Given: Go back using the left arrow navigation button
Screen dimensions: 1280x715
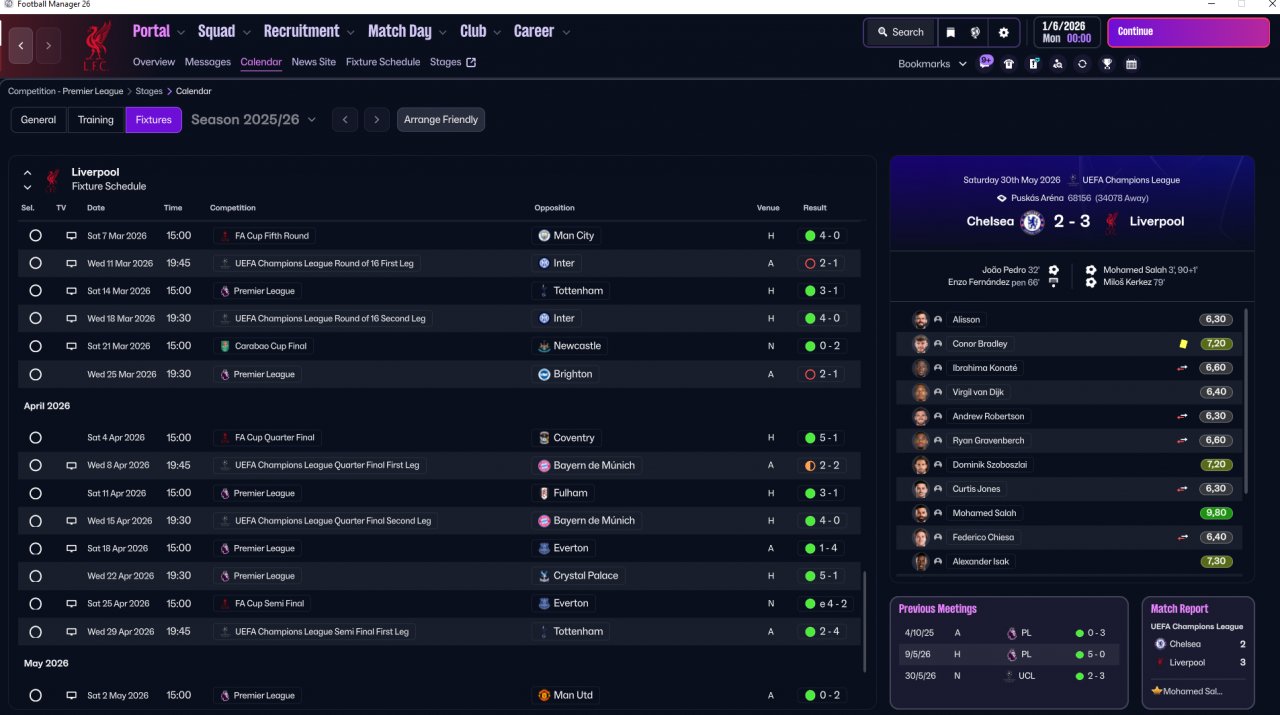Looking at the screenshot, I should coord(21,46).
